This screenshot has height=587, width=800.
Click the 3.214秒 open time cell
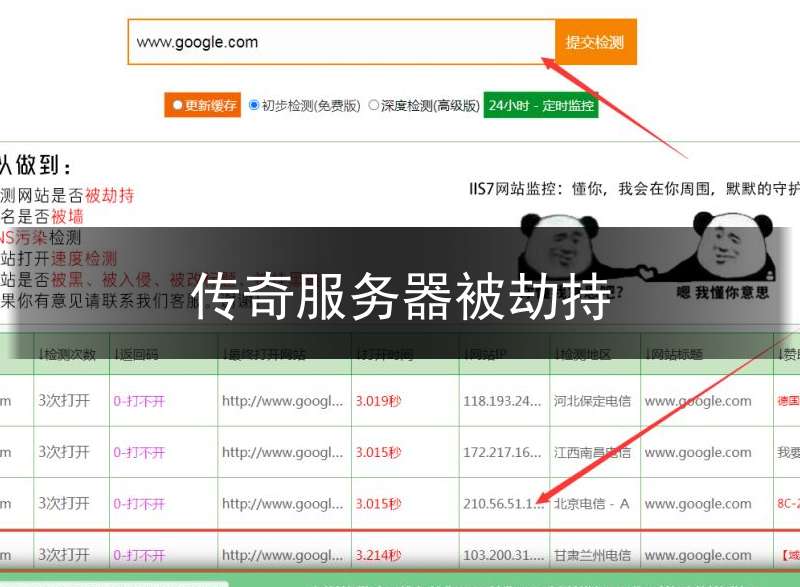pos(379,555)
